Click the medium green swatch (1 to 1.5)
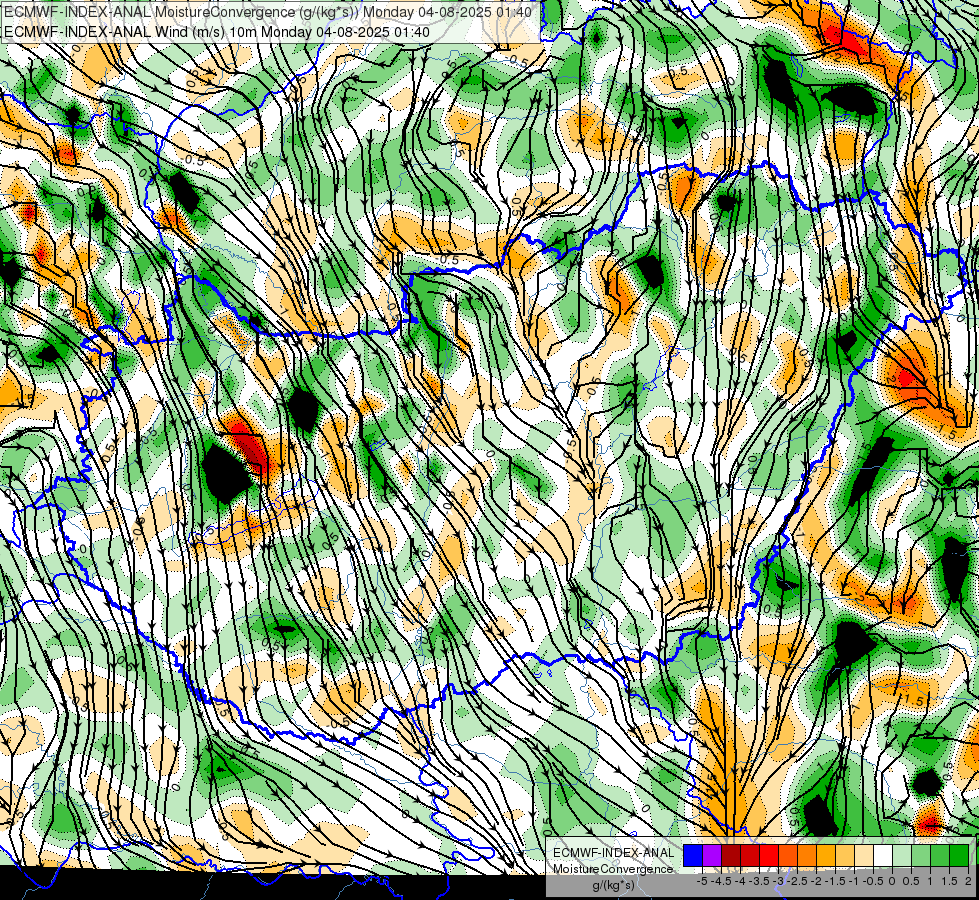This screenshot has width=979, height=900. pos(940,856)
